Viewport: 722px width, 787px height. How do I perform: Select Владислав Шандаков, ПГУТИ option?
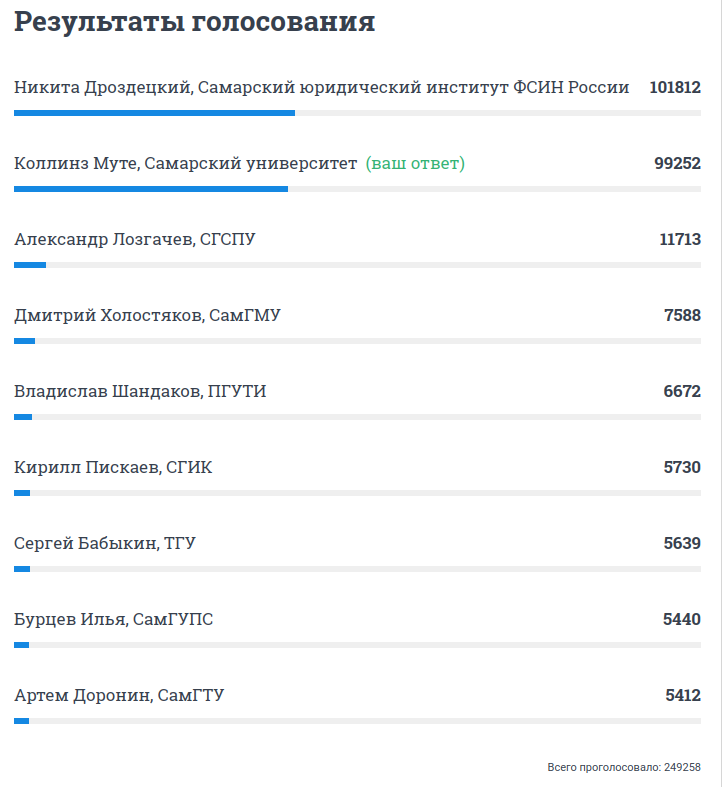pos(140,392)
